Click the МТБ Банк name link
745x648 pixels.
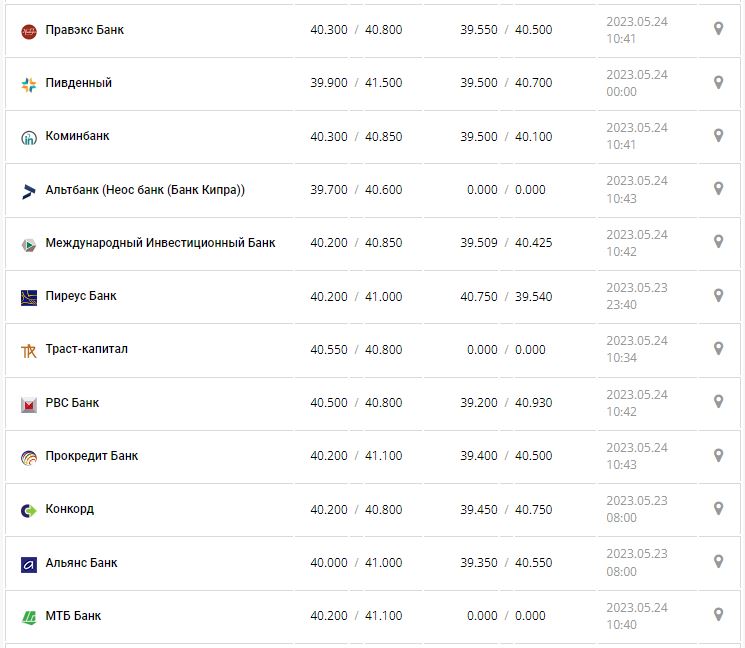73,616
